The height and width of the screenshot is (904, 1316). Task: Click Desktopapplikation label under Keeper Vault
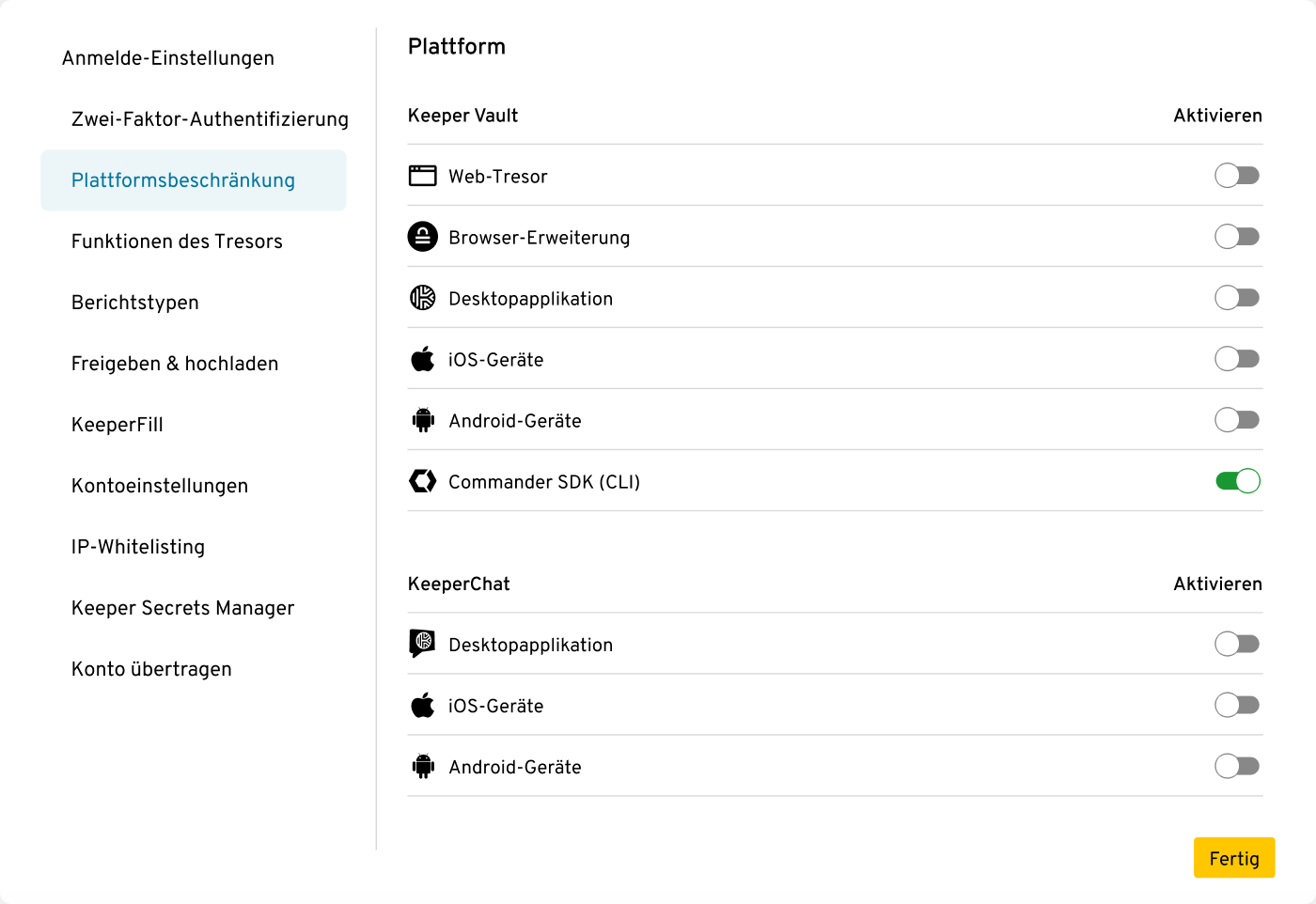[x=531, y=299]
